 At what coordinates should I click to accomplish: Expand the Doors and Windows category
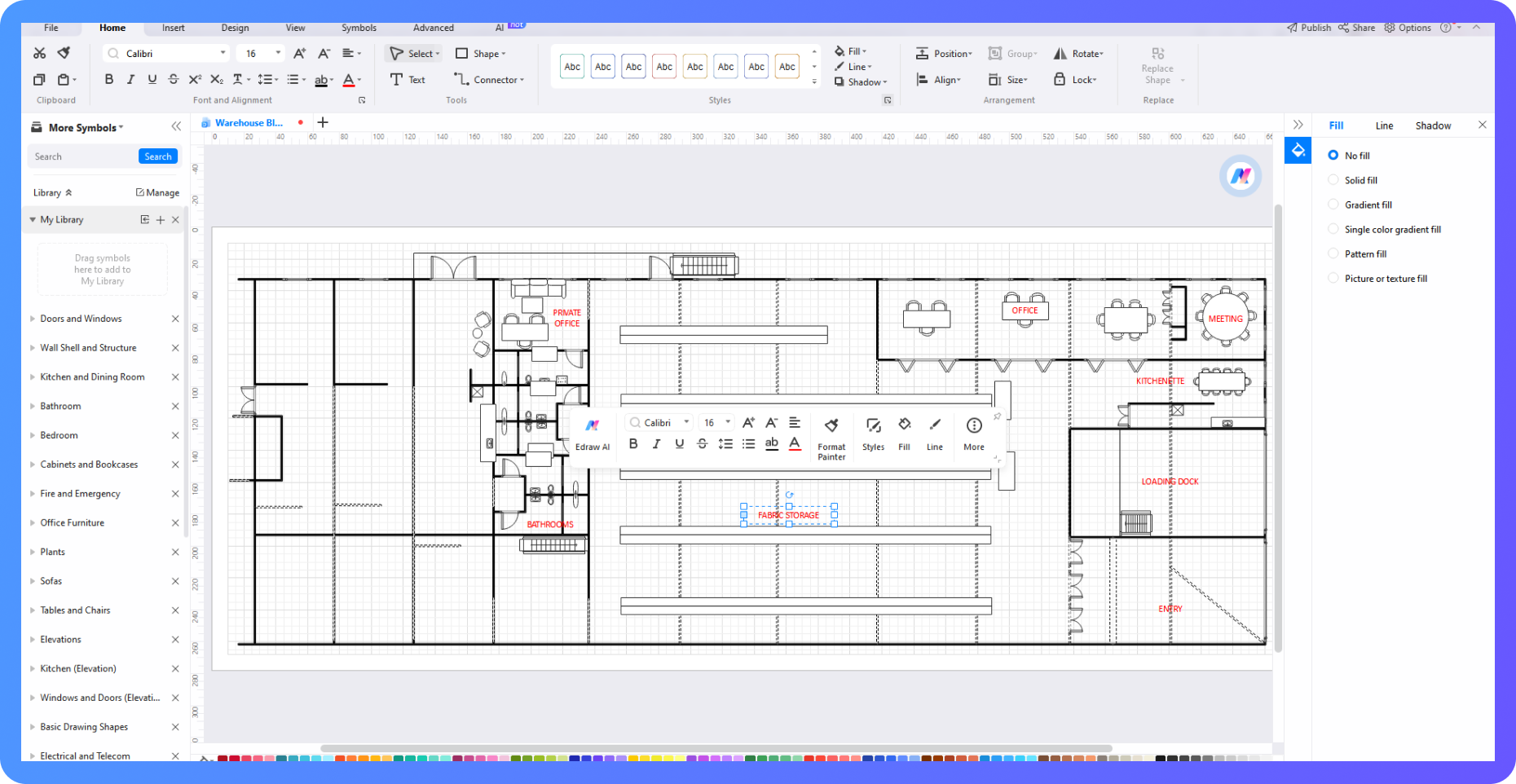click(81, 319)
